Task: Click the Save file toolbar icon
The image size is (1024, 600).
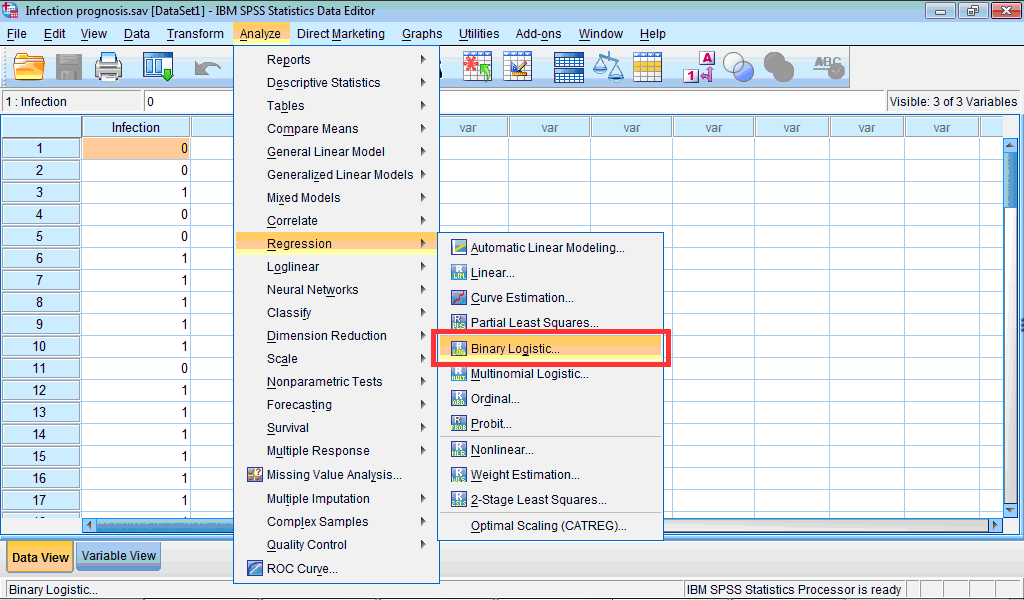Action: [68, 67]
